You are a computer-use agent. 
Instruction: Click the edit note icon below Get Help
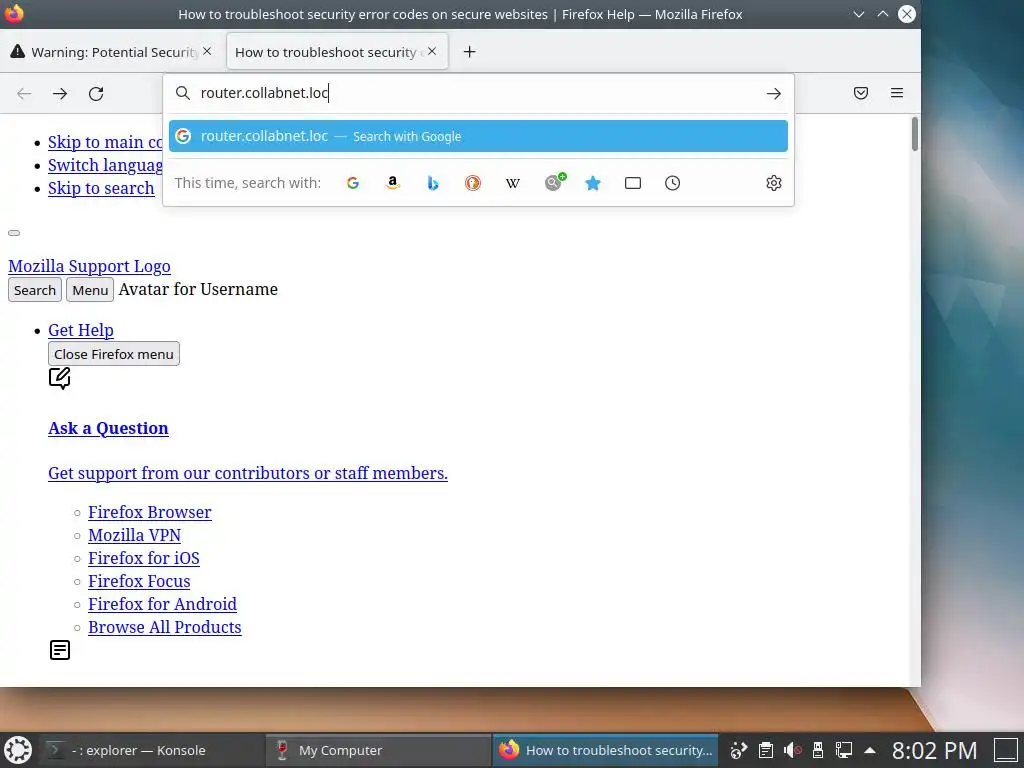tap(59, 378)
